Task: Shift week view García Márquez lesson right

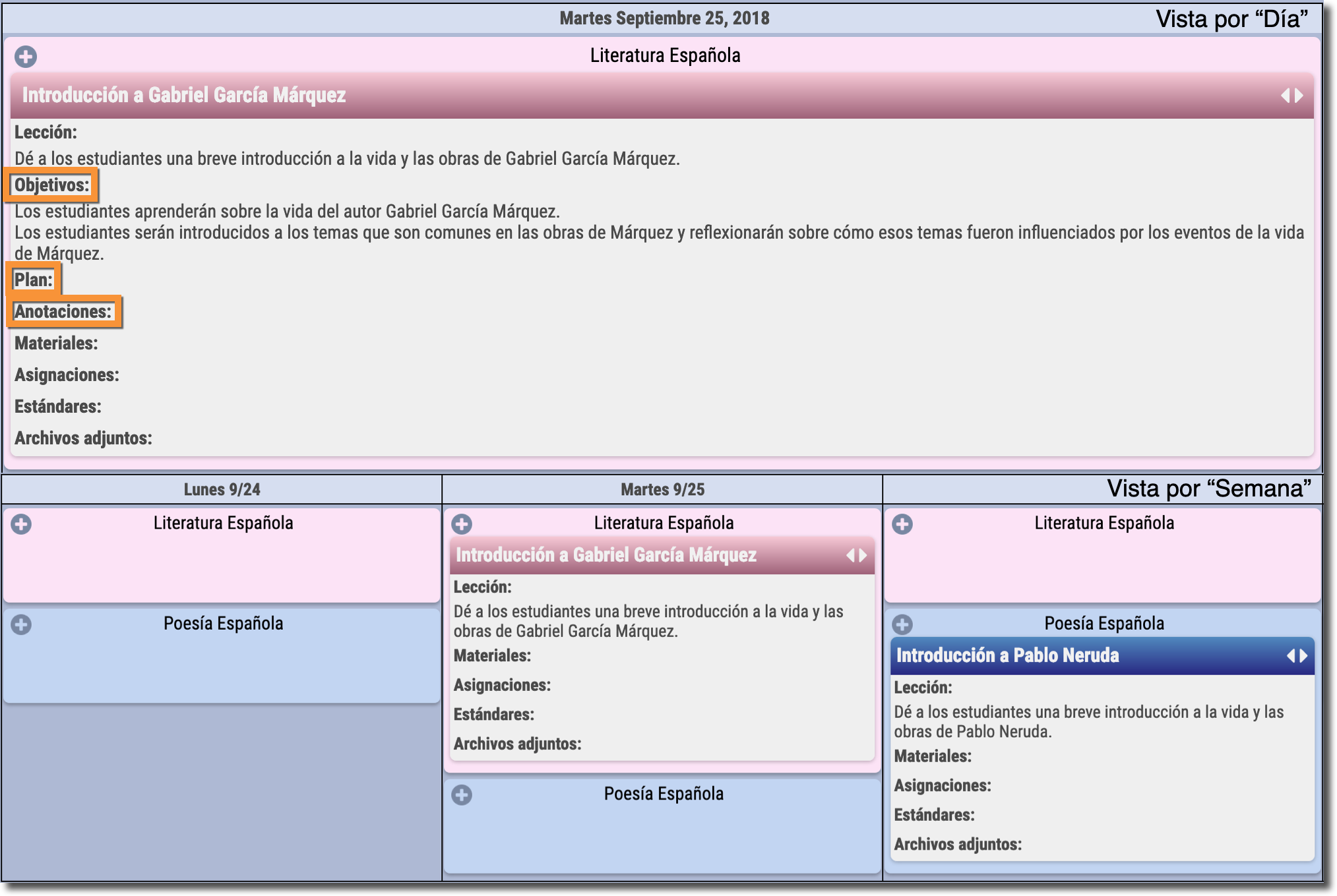Action: point(863,556)
